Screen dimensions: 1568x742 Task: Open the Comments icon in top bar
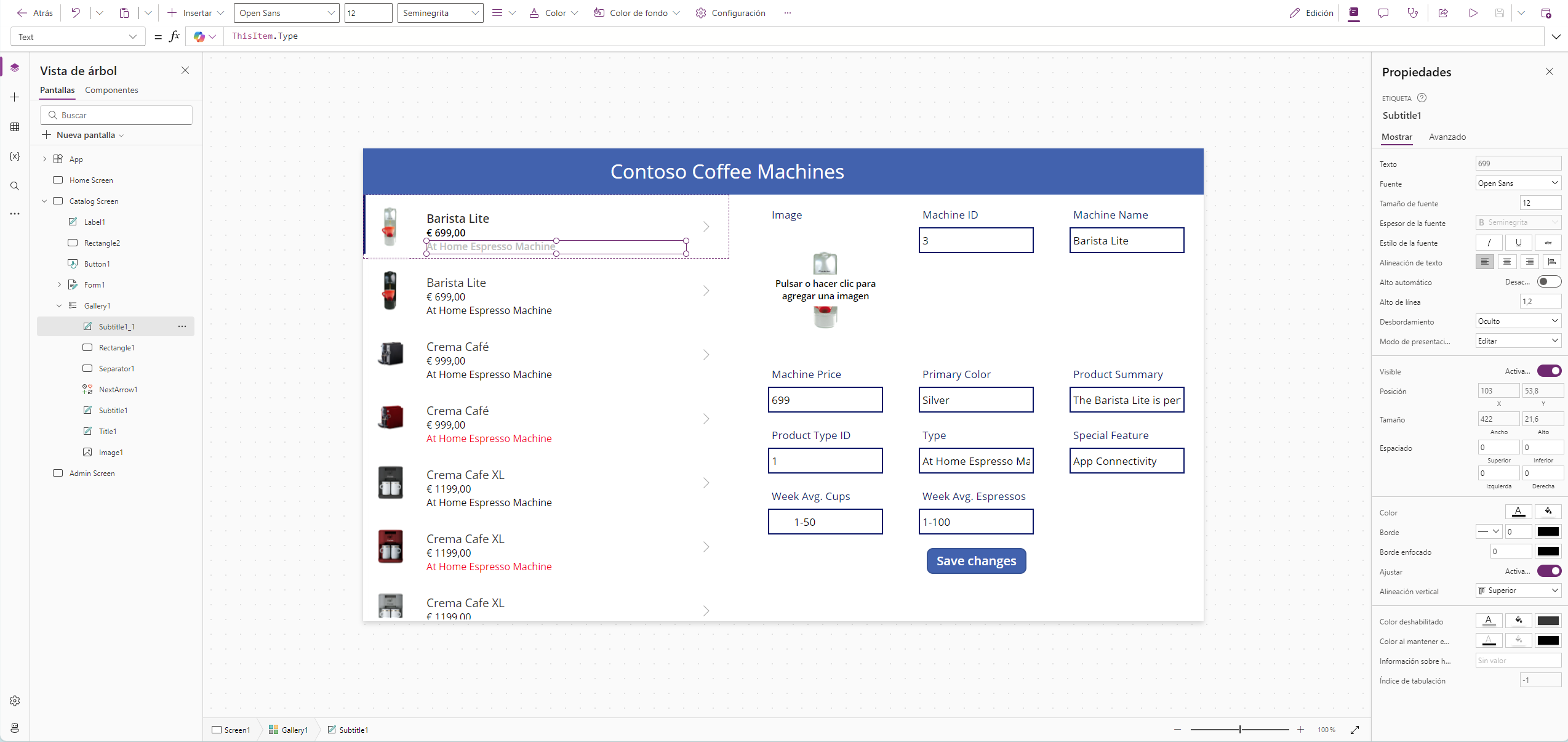click(1383, 13)
